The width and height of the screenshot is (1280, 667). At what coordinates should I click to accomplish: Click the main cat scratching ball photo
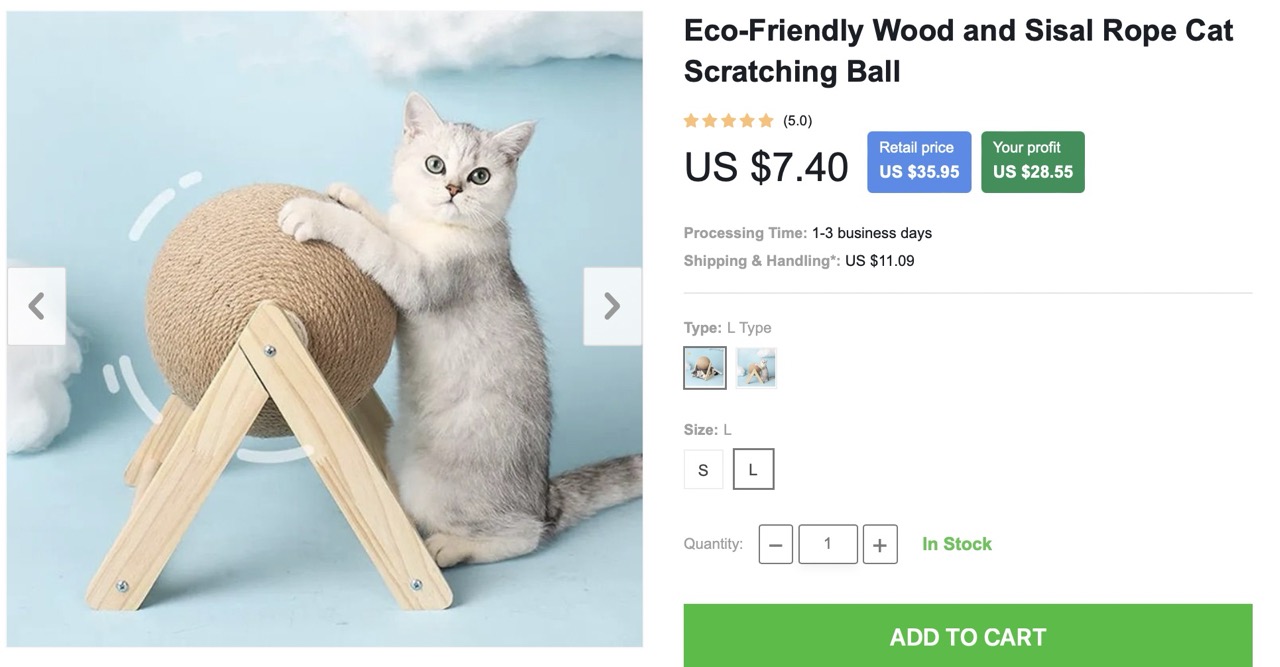pos(324,329)
